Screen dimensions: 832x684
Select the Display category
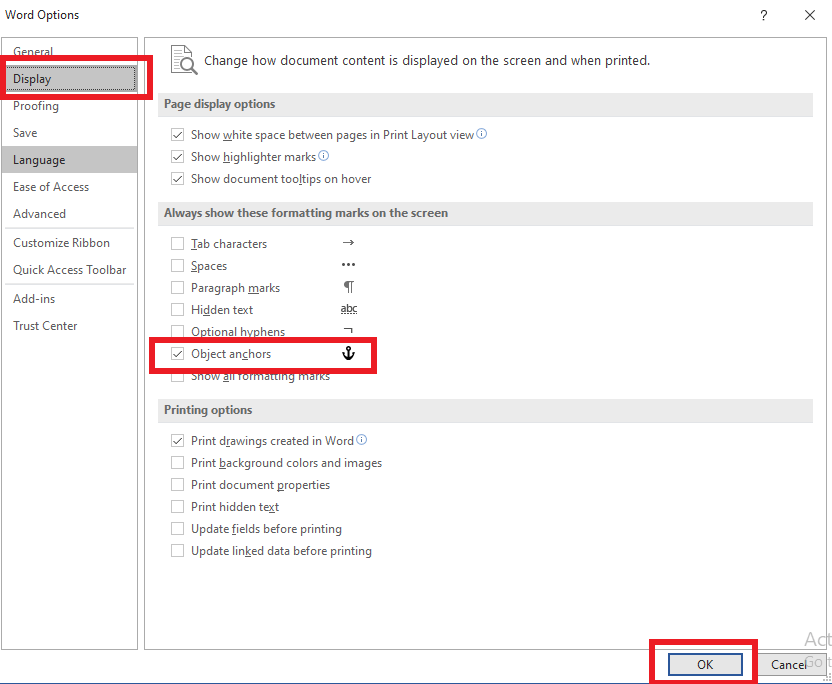[70, 79]
